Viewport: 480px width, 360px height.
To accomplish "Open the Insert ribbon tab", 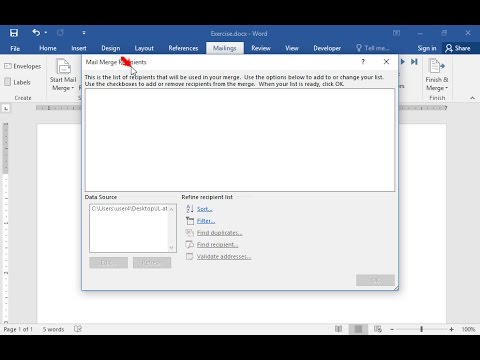I will click(79, 48).
